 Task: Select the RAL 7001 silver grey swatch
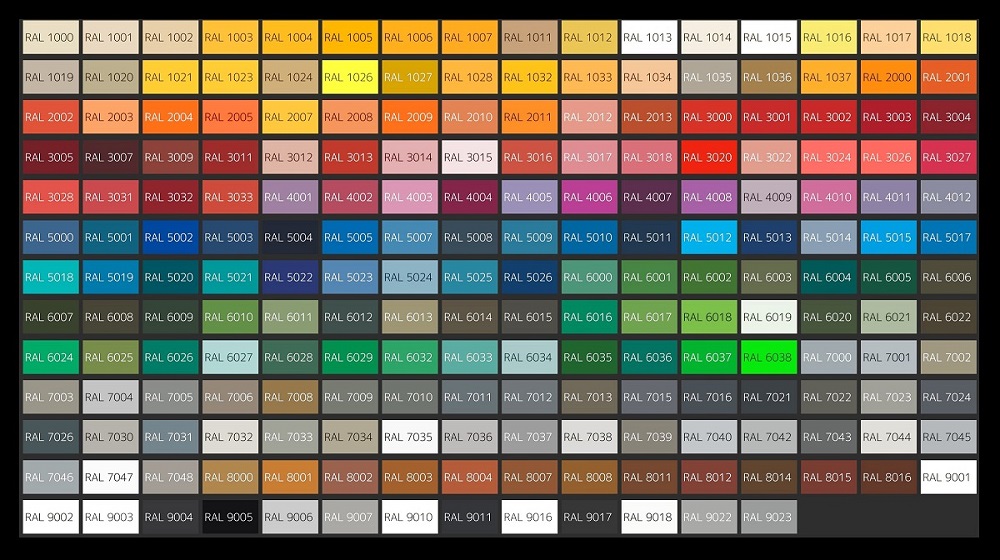point(888,357)
